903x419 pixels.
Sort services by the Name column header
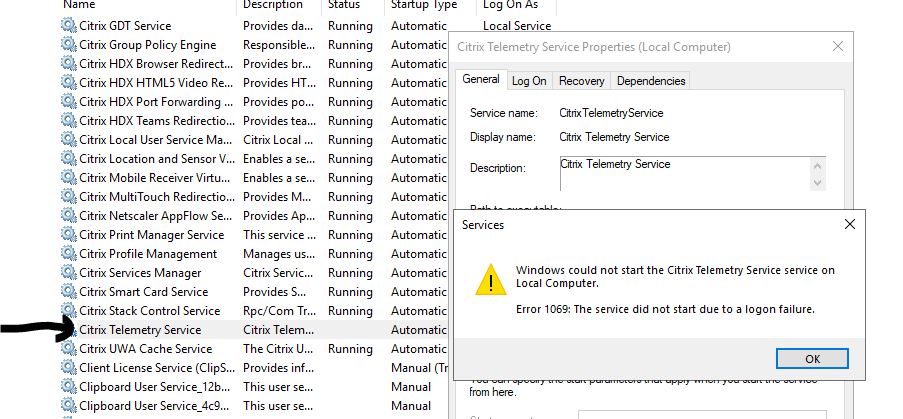tap(79, 5)
